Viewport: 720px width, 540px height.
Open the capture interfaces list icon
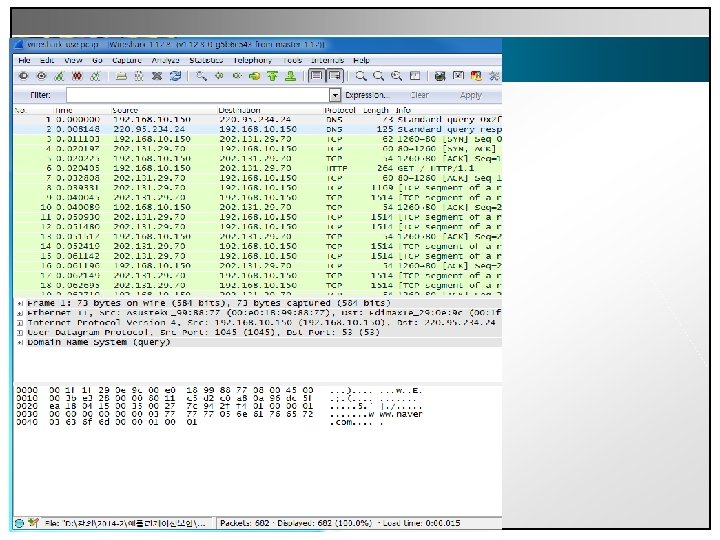coord(23,76)
